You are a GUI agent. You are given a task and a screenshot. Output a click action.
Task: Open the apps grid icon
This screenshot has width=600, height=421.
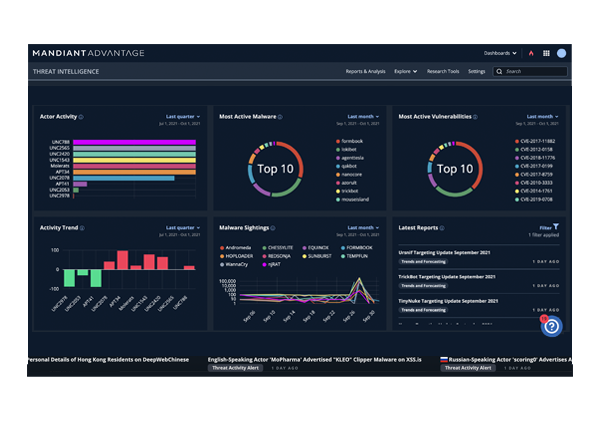click(546, 53)
